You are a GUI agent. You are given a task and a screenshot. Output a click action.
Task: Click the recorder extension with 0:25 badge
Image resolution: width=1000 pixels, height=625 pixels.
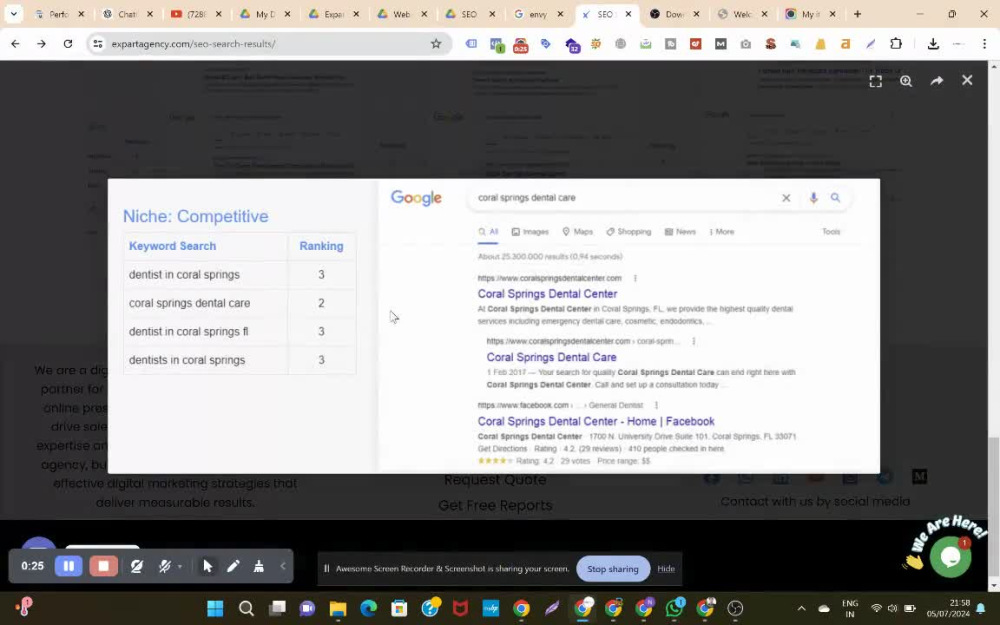(x=520, y=45)
